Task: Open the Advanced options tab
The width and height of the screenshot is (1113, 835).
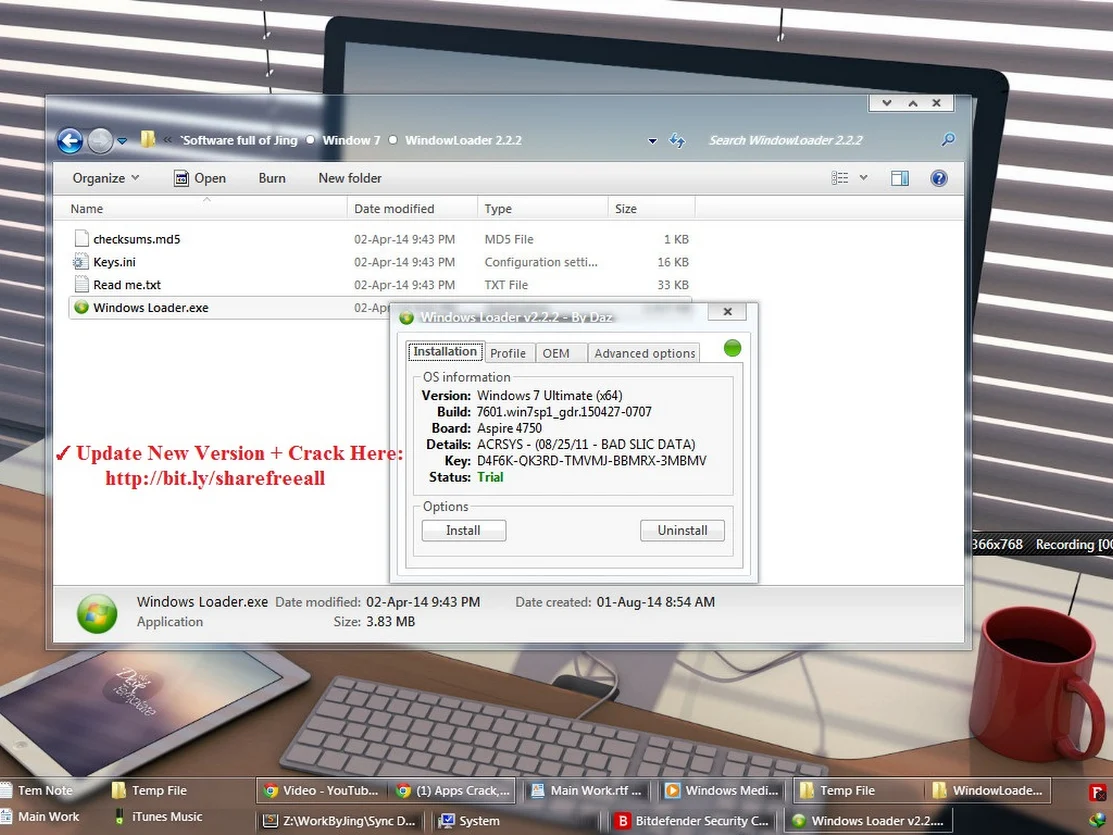Action: (x=645, y=353)
